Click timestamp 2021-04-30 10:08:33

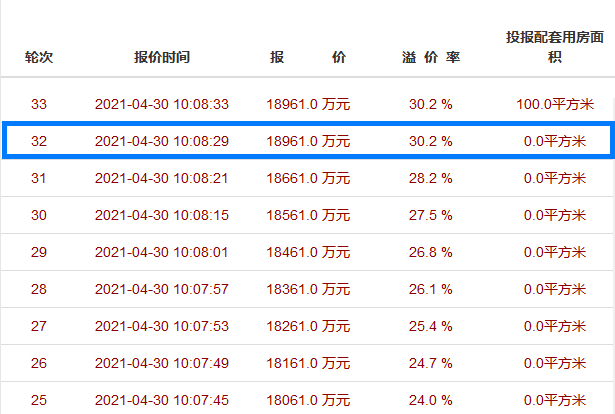click(x=162, y=104)
